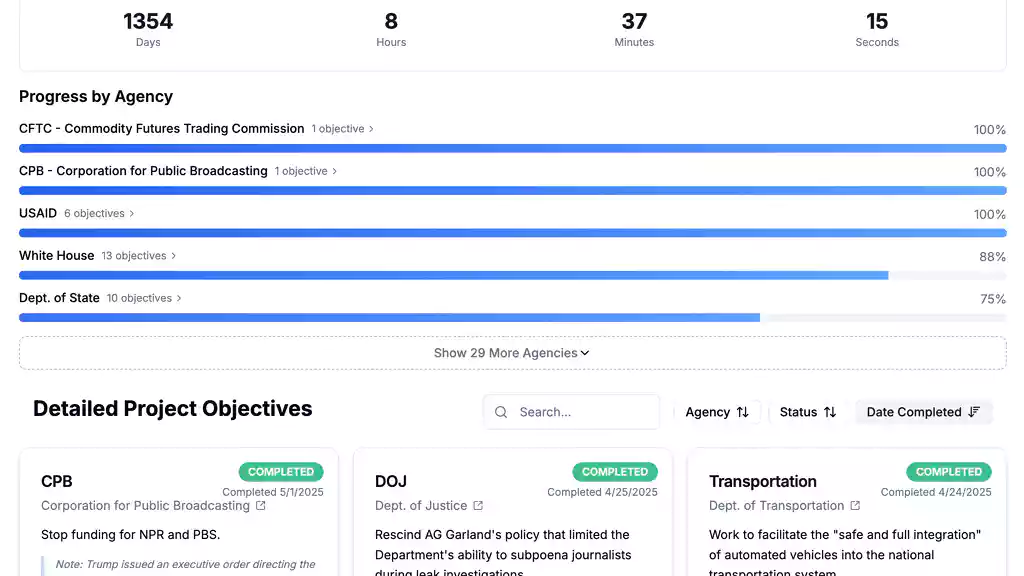Open Corporation for Public Broadcasting link
This screenshot has width=1024, height=576.
tap(153, 505)
